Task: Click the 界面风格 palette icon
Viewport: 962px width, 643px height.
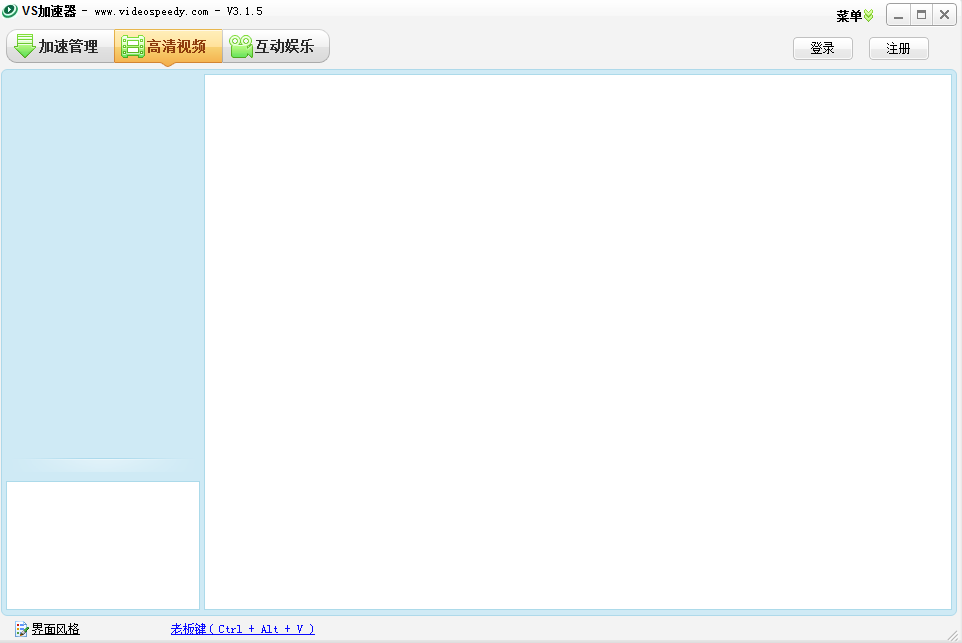Action: point(21,629)
